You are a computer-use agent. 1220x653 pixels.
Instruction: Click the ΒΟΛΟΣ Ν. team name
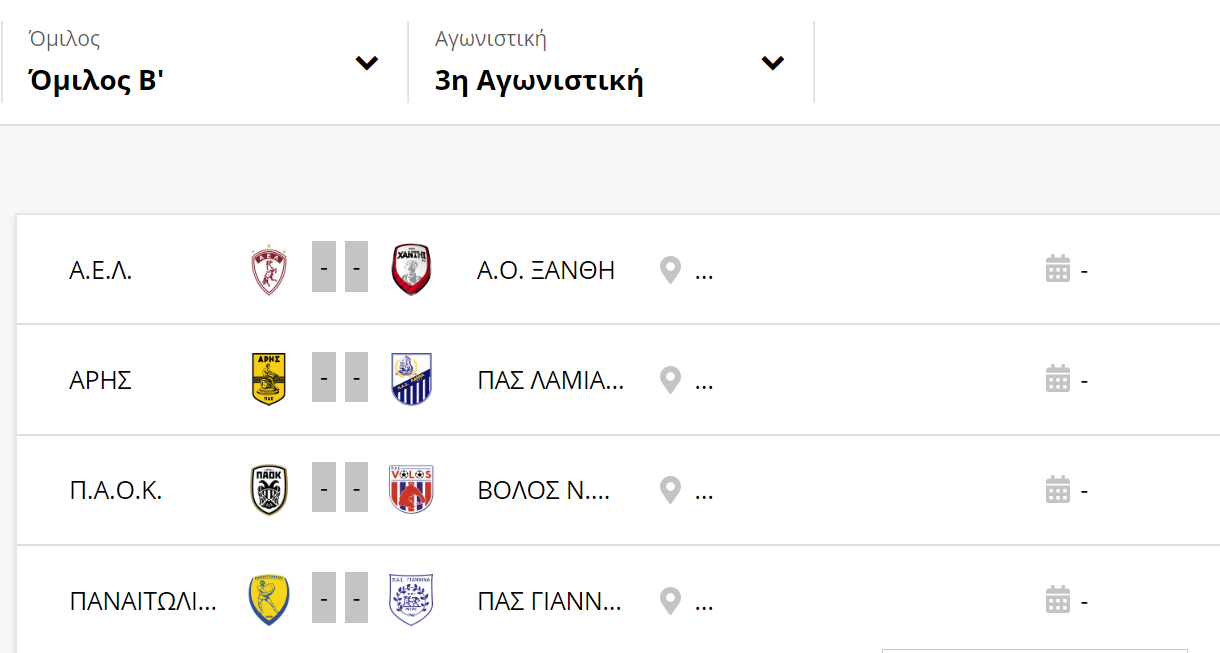click(544, 490)
